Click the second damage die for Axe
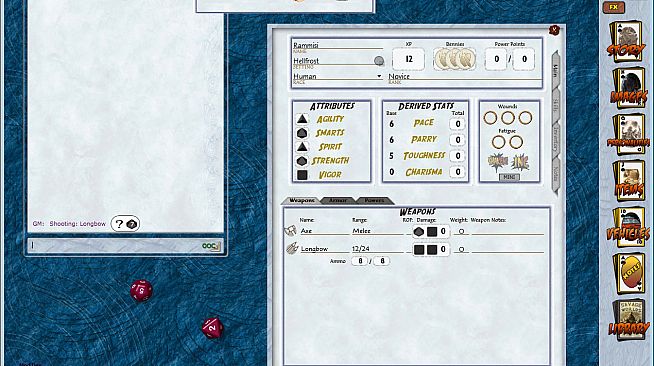The height and width of the screenshot is (366, 654). coord(432,231)
